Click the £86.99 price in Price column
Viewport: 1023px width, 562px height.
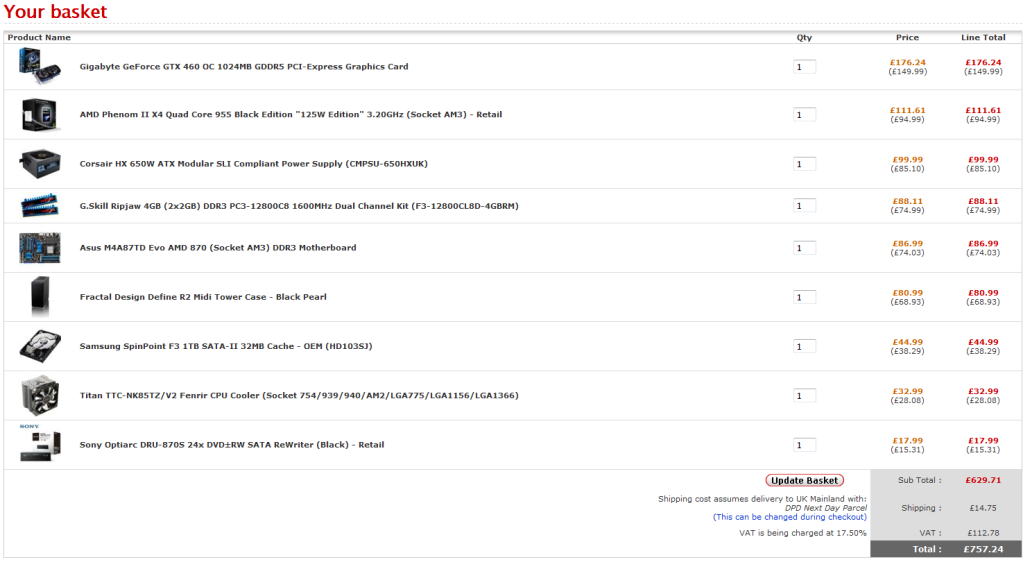pyautogui.click(x=908, y=243)
